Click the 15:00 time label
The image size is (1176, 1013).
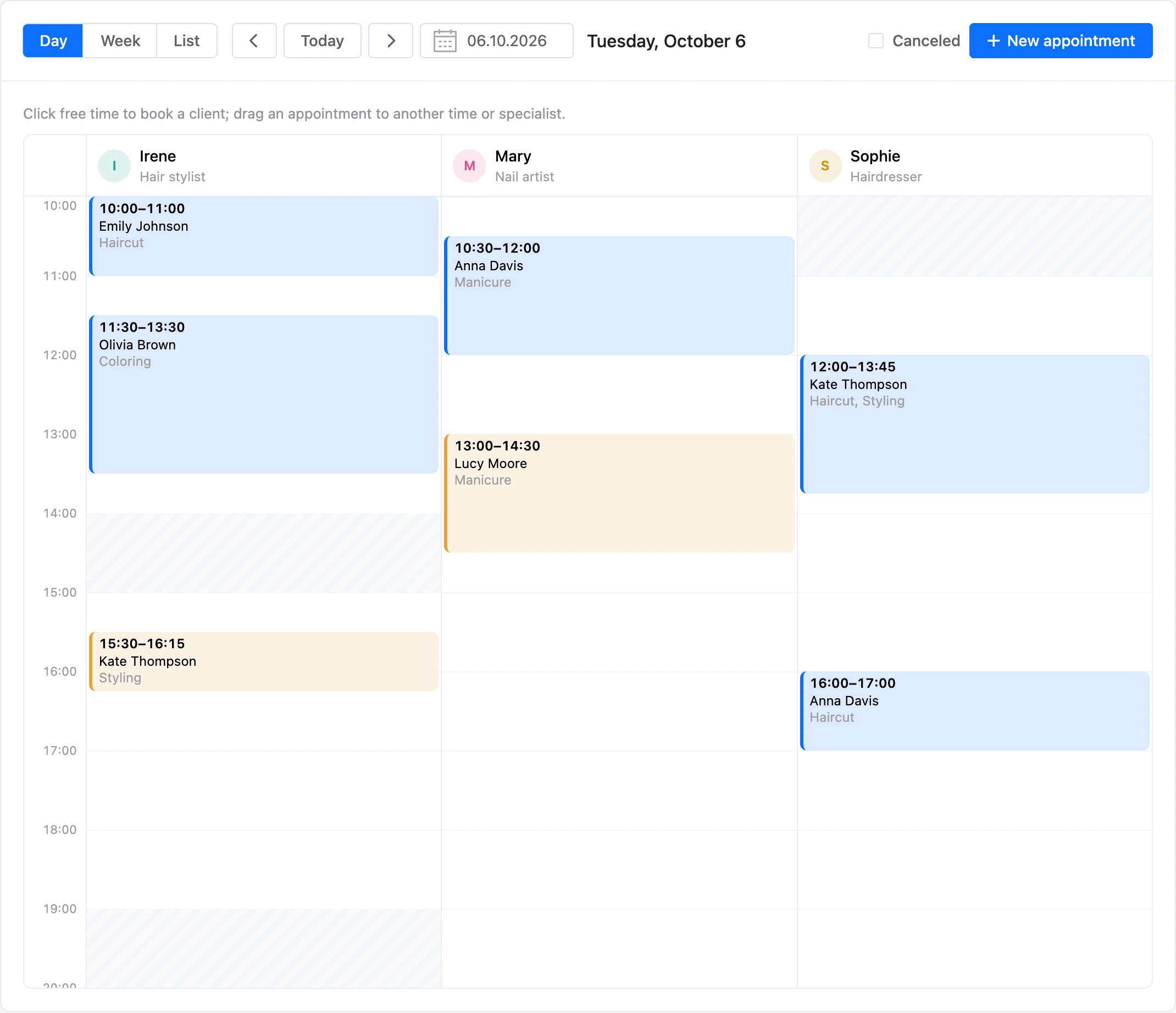(x=59, y=592)
